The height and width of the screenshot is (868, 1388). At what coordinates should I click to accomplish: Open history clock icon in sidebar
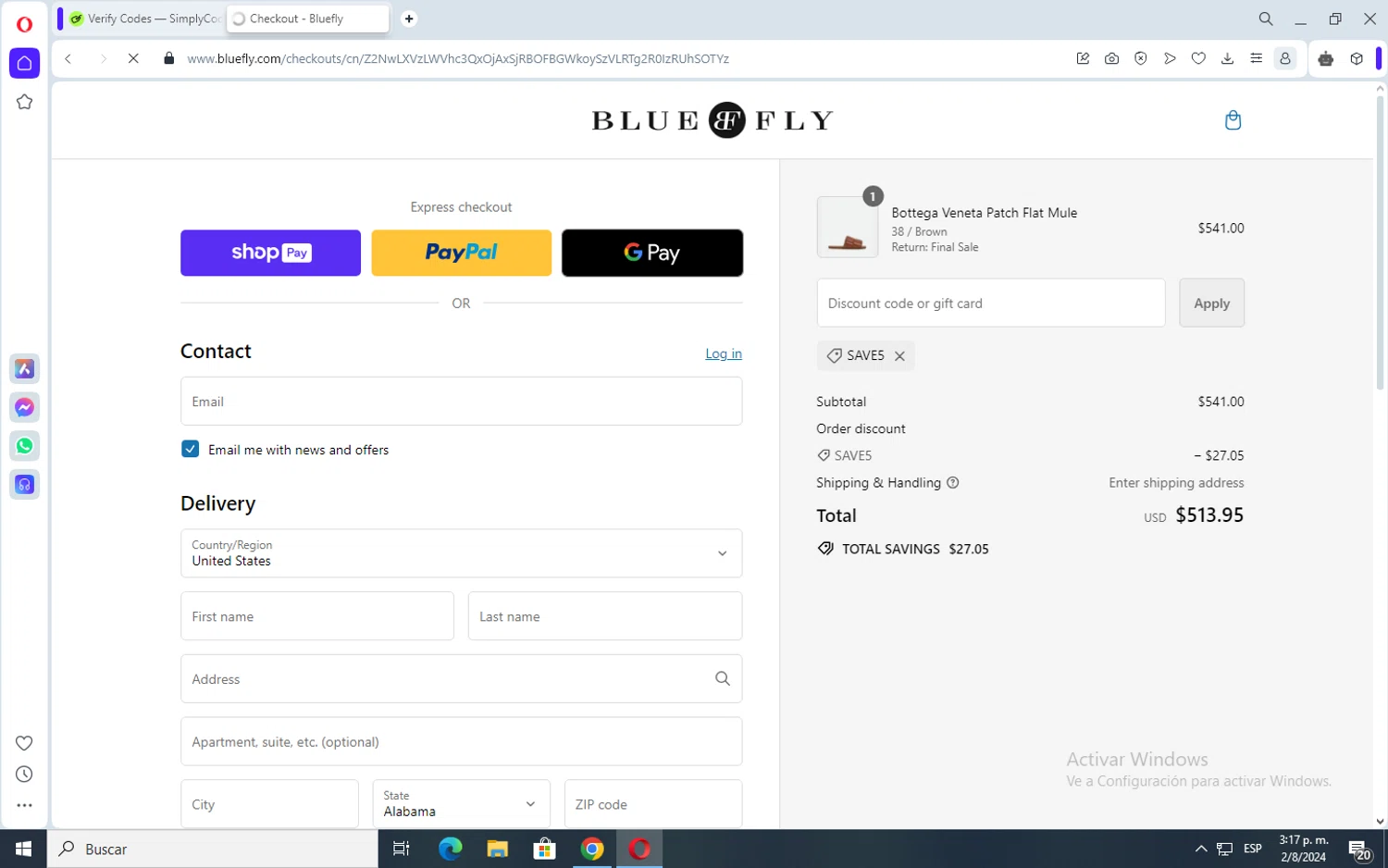(25, 775)
